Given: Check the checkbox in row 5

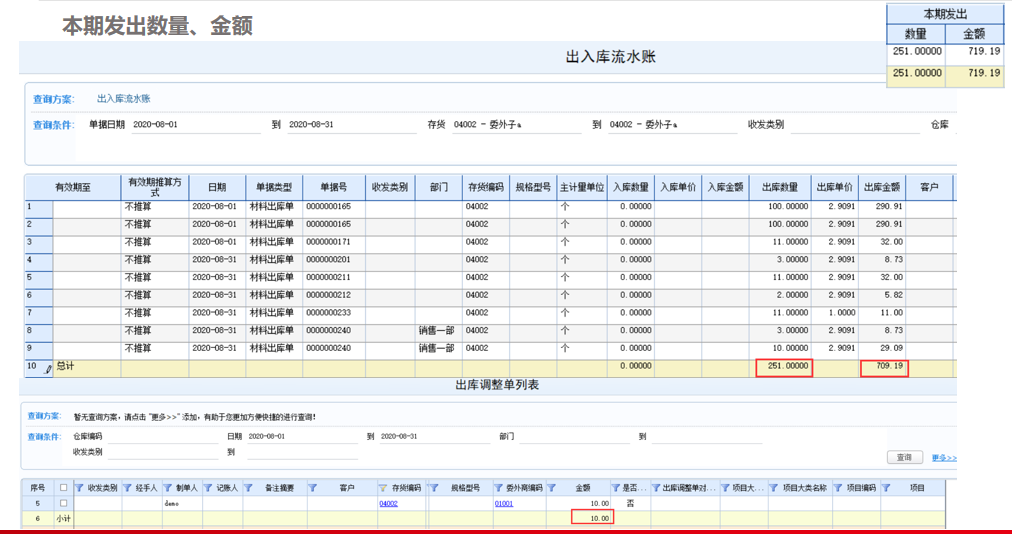Looking at the screenshot, I should point(63,503).
